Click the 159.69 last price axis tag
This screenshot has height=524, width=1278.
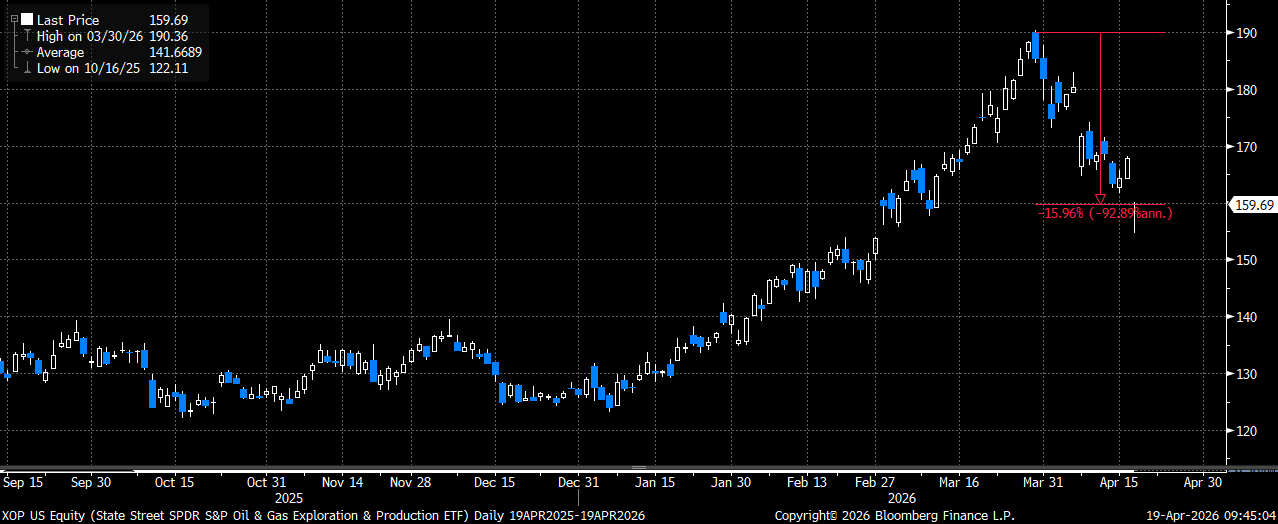tap(1253, 205)
